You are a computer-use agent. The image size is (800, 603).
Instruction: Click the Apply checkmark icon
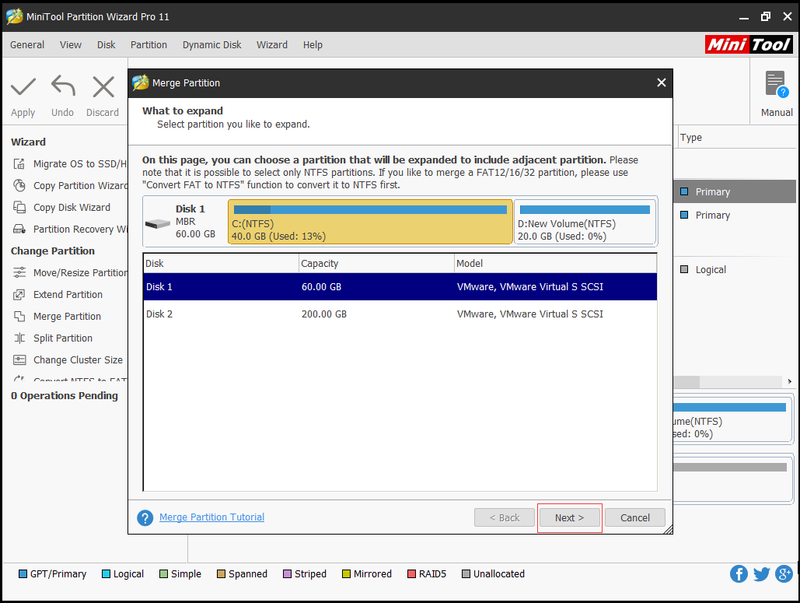tap(23, 87)
